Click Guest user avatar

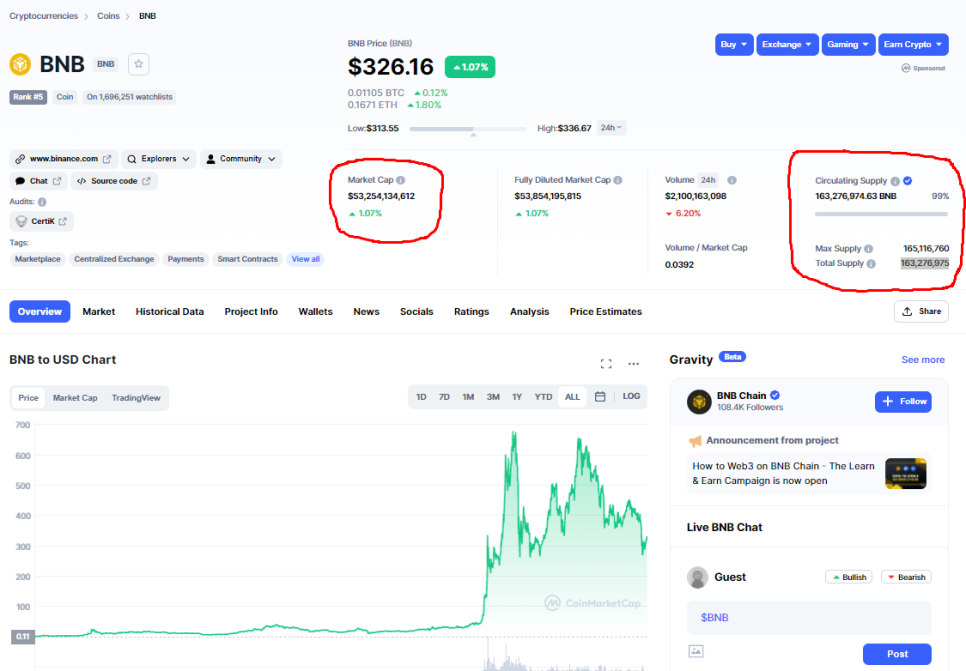pos(697,577)
